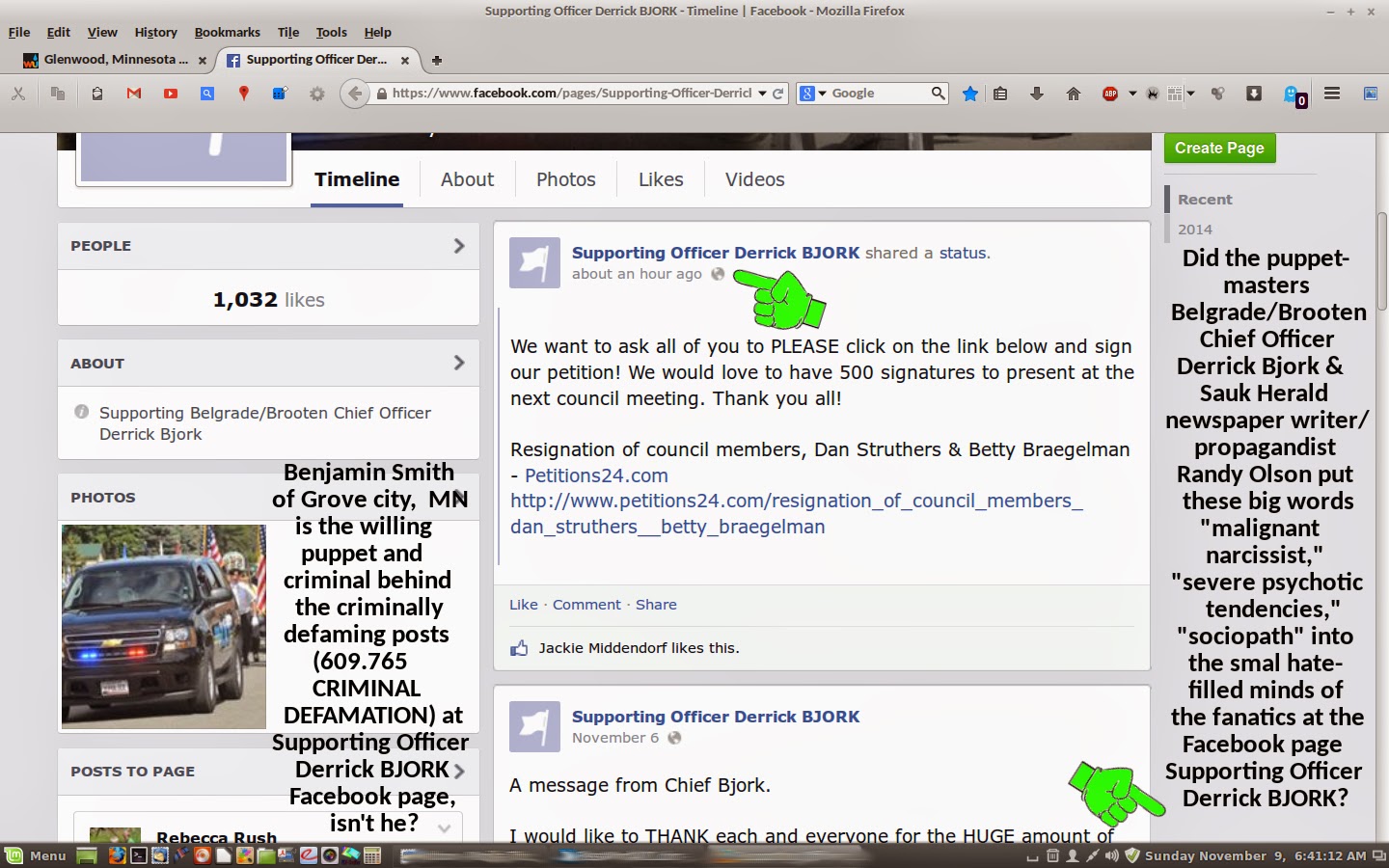Click the page vertical scrollbar thumb

(x=1381, y=260)
